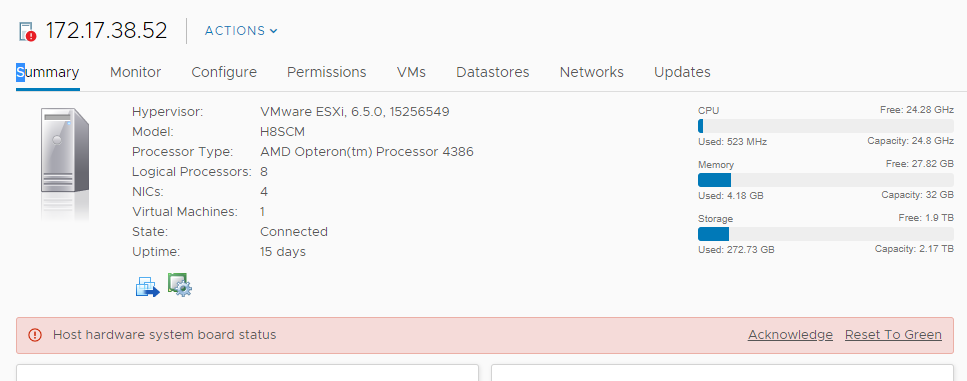Click the host alert icon beside 172.17.38.52
Screen dimensions: 967x381
[x=28, y=31]
